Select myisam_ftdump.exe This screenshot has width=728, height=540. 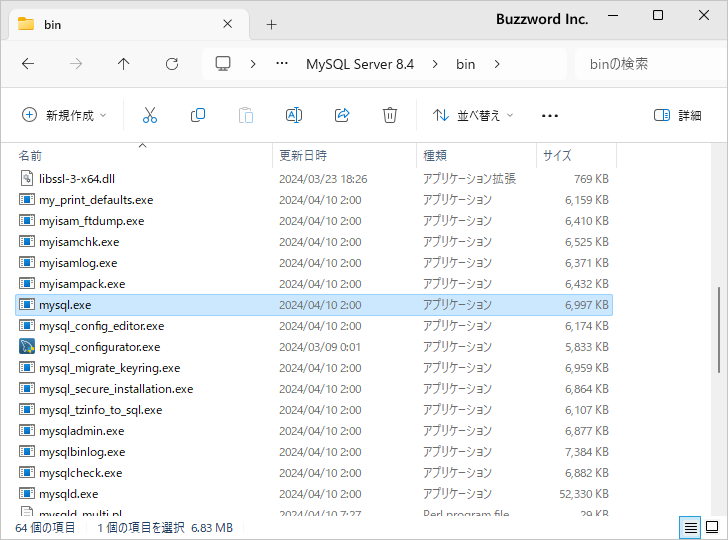coord(314,221)
